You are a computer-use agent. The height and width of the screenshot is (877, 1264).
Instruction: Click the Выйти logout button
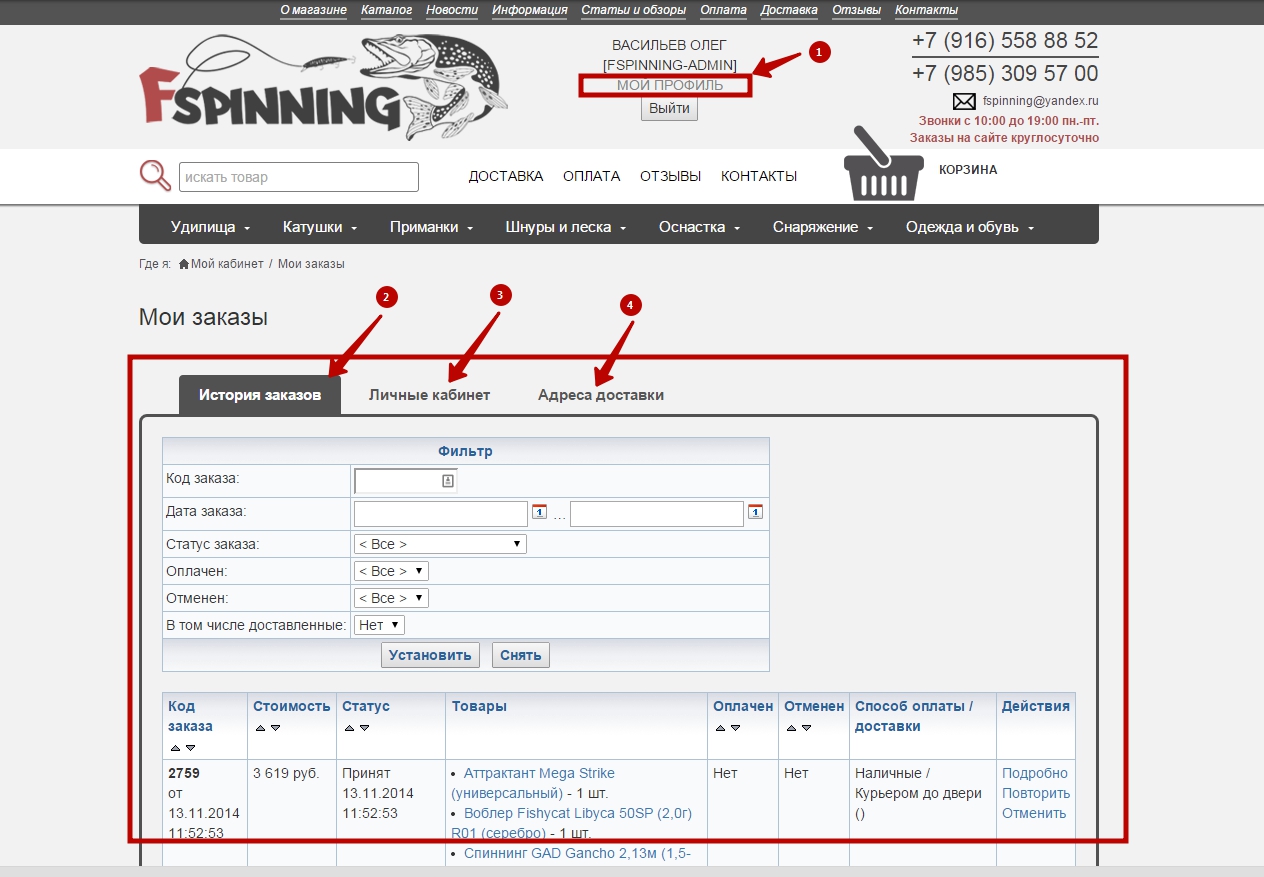pyautogui.click(x=669, y=109)
